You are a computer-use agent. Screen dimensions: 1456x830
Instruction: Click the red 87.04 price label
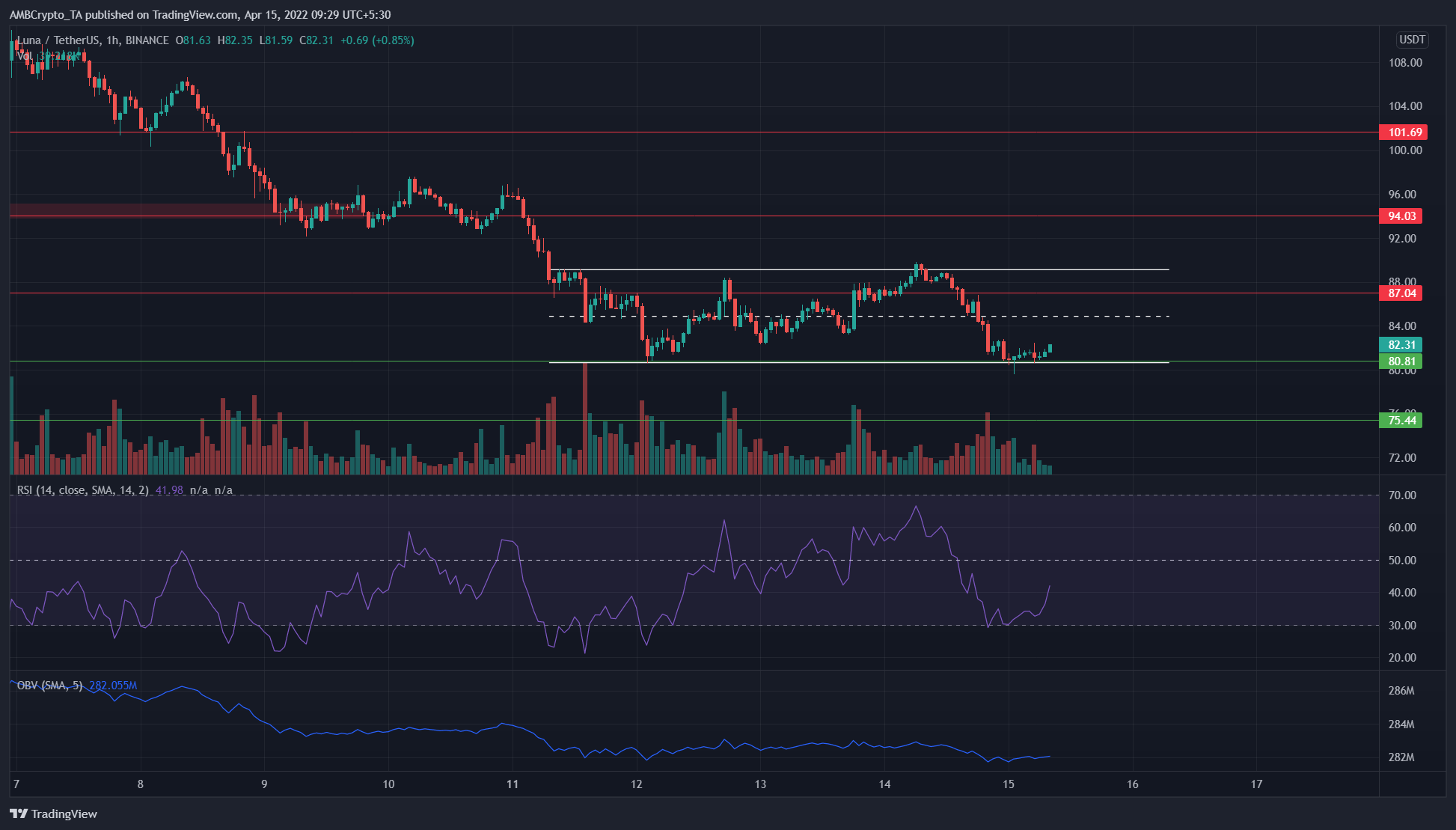1401,293
